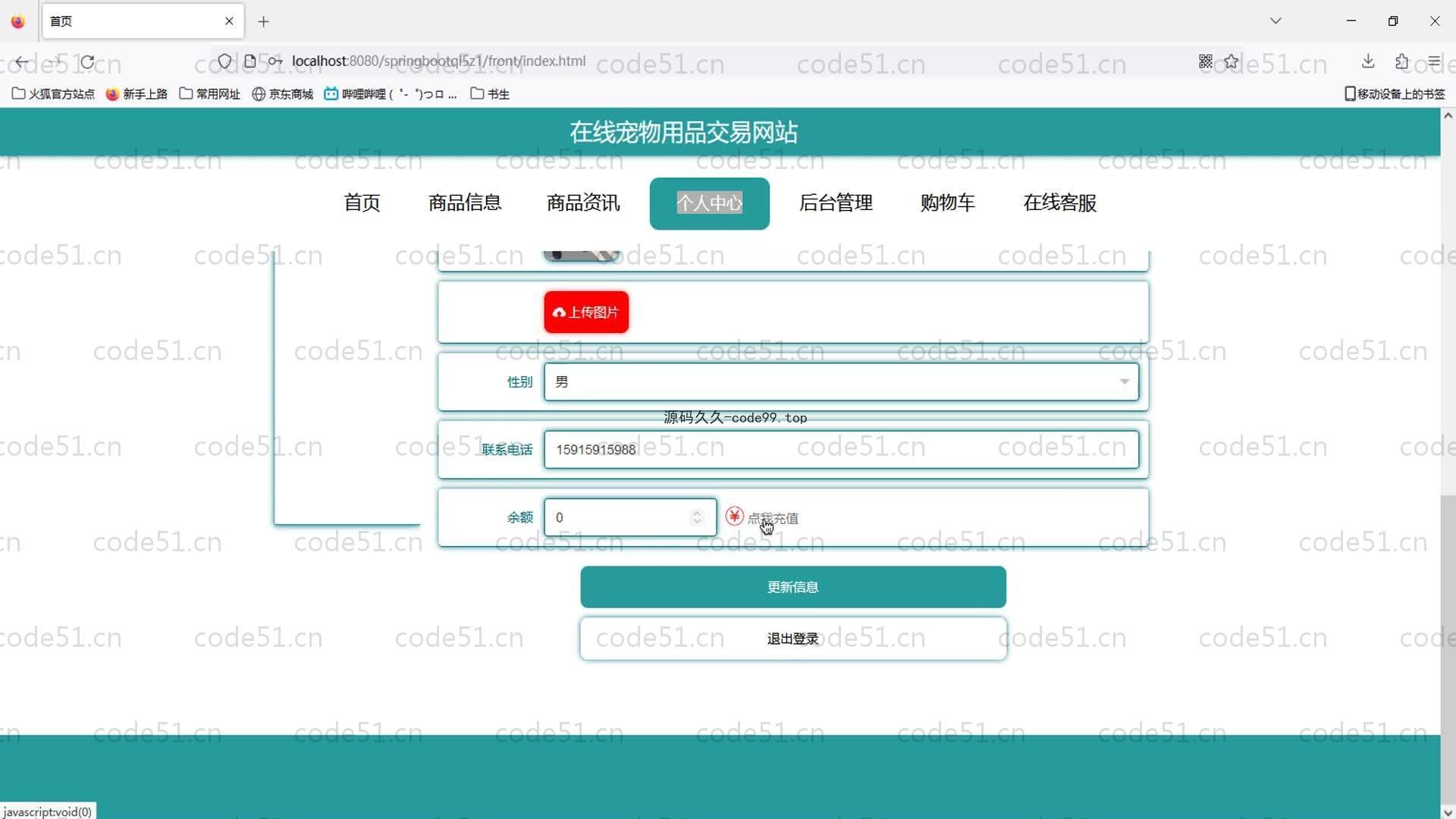The height and width of the screenshot is (819, 1456).
Task: Click the 退出登录 logout button
Action: click(793, 639)
